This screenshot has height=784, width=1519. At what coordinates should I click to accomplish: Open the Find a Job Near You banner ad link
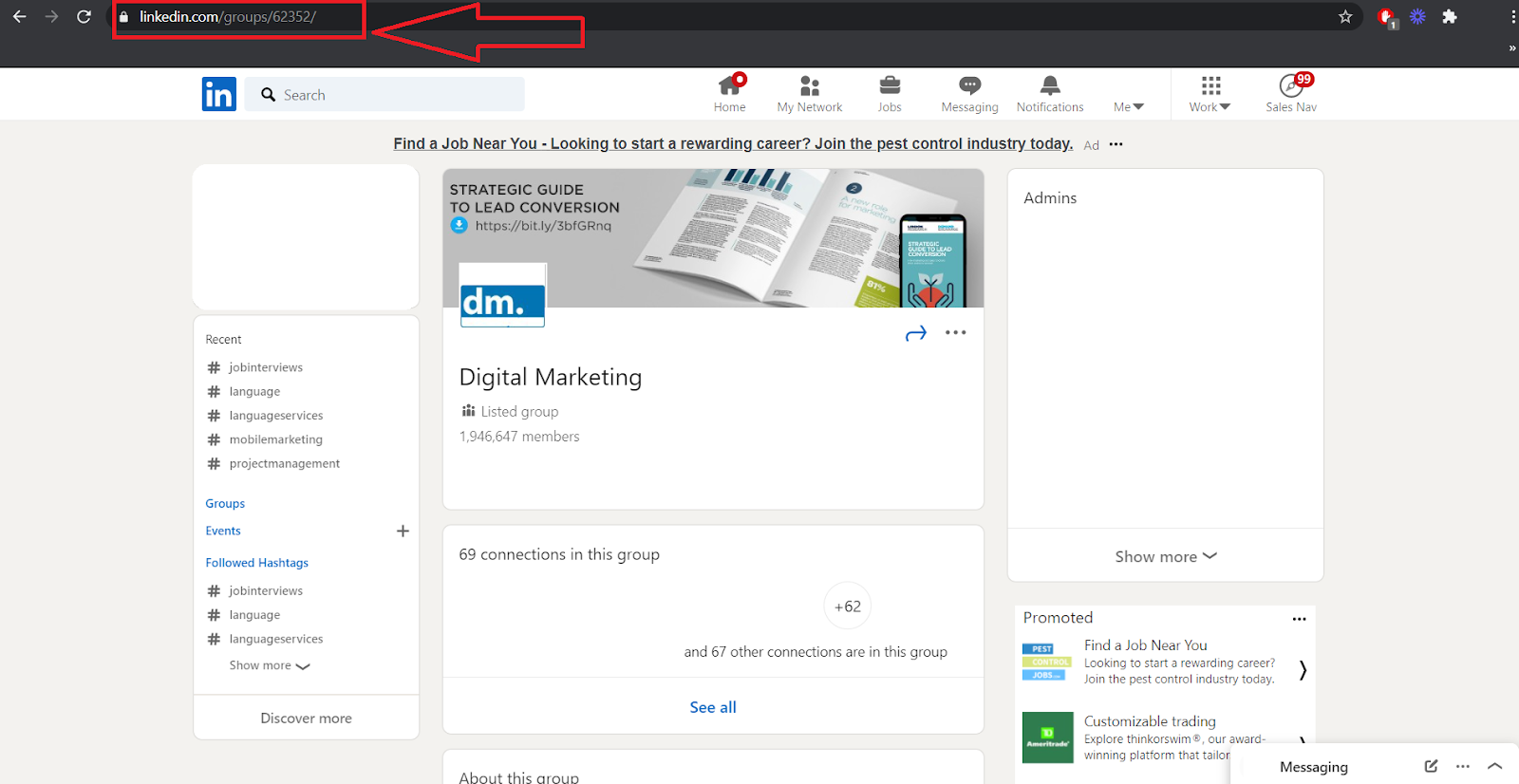click(x=733, y=143)
